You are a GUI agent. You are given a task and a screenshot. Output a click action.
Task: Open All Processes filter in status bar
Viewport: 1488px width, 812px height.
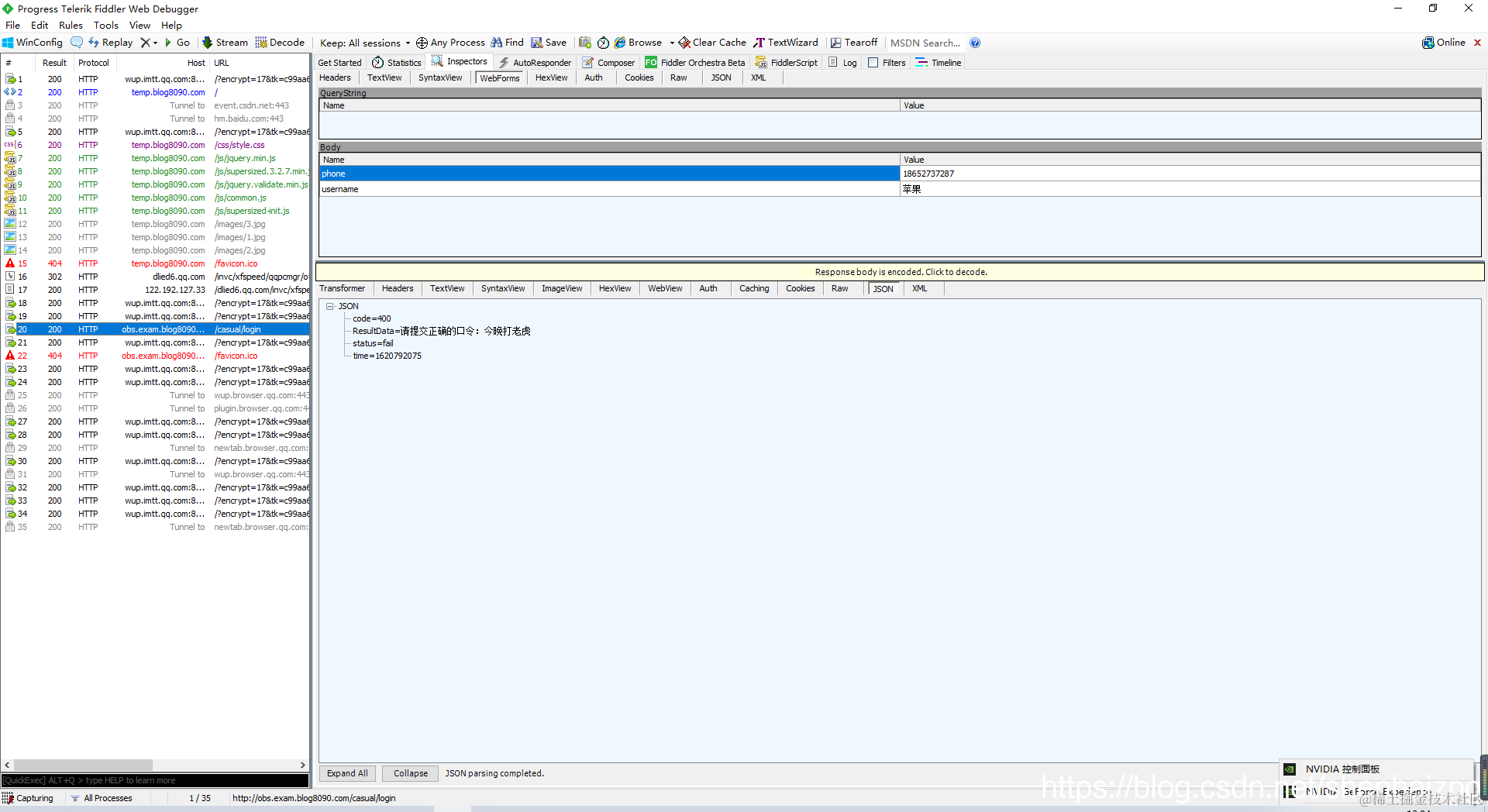pos(102,798)
